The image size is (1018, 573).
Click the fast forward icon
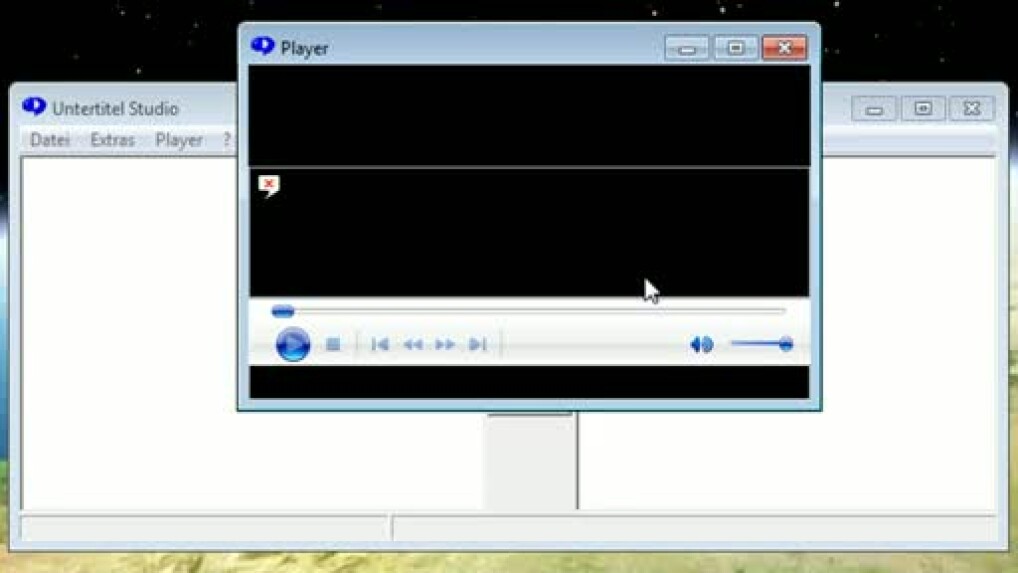(445, 345)
